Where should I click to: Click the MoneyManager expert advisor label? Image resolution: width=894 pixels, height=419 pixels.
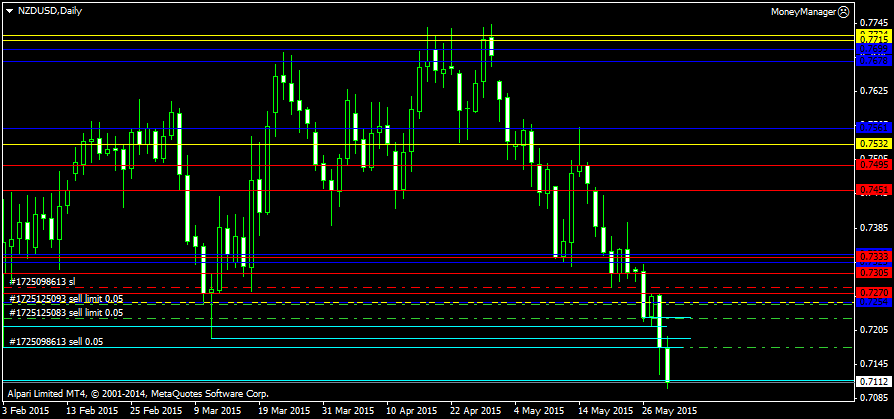pyautogui.click(x=803, y=11)
